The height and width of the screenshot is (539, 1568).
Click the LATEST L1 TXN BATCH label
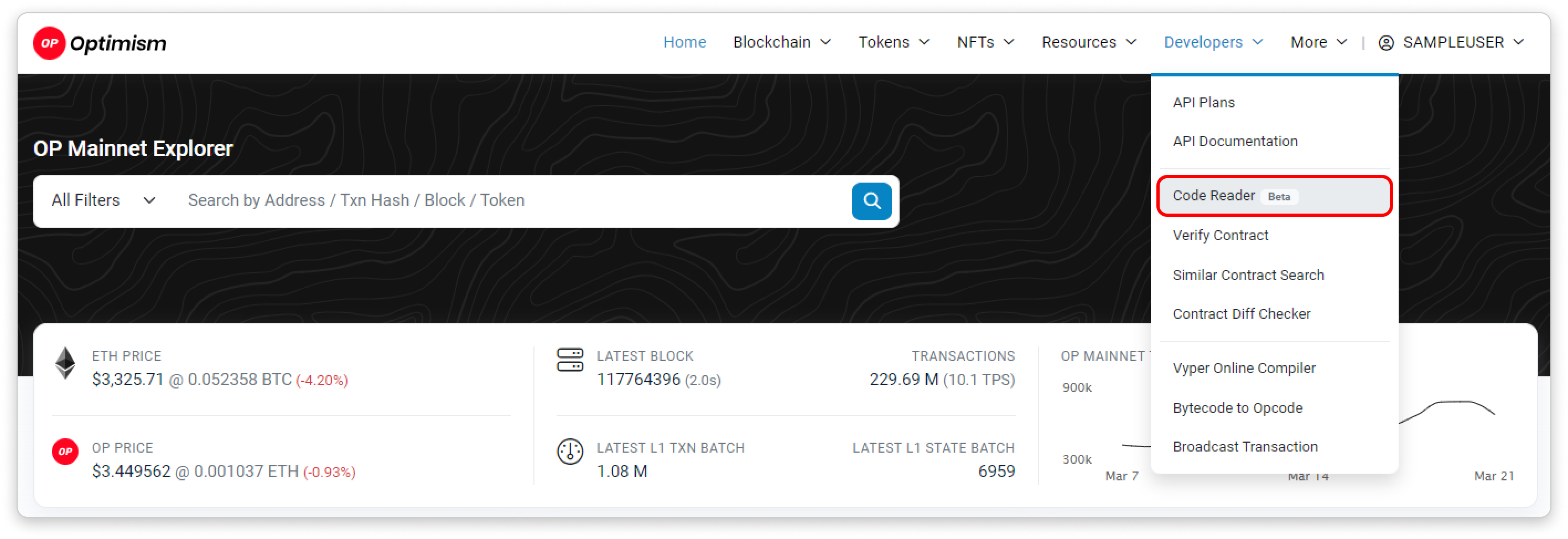coord(670,448)
